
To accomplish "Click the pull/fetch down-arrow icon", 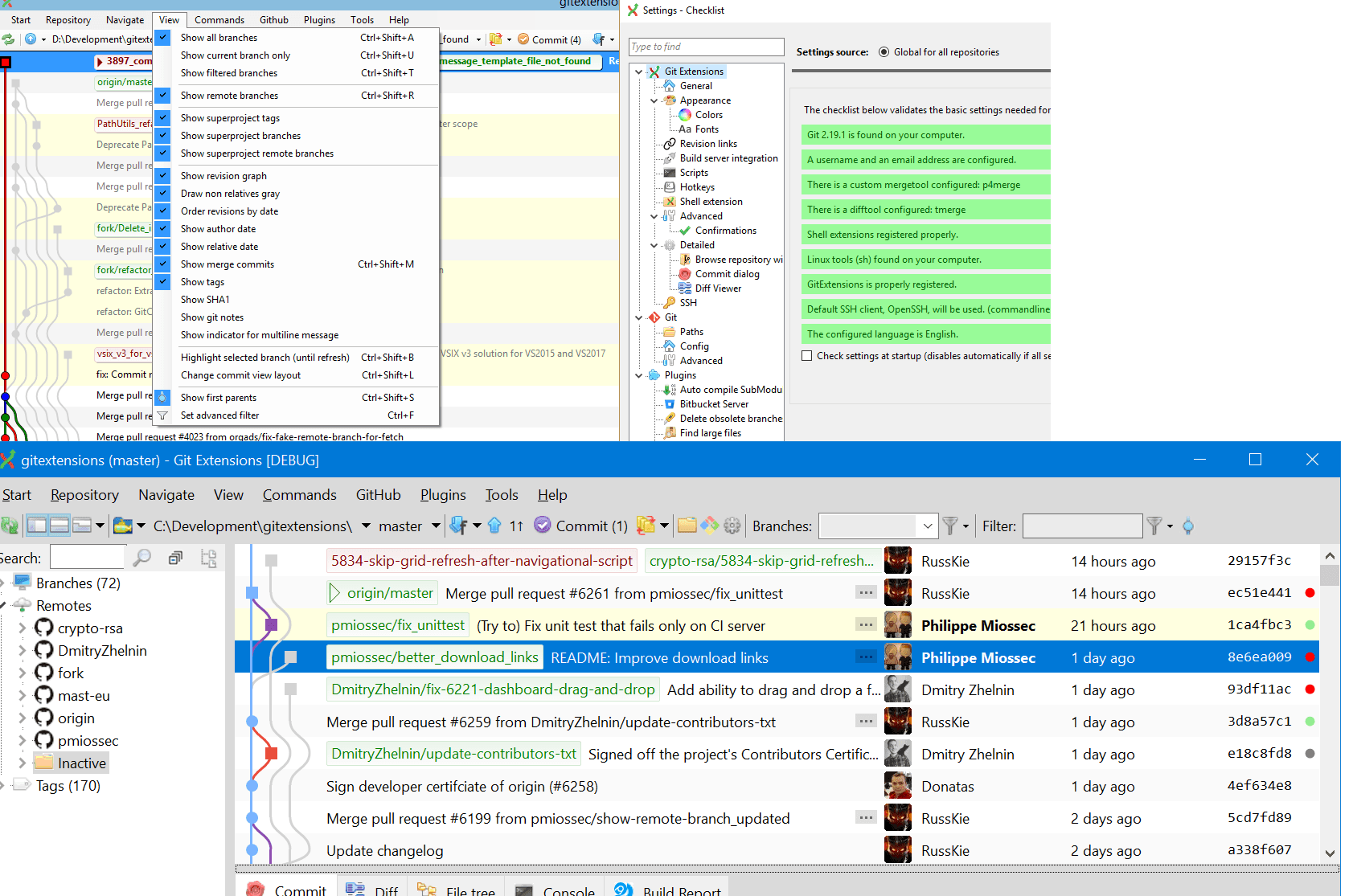I will (x=458, y=526).
